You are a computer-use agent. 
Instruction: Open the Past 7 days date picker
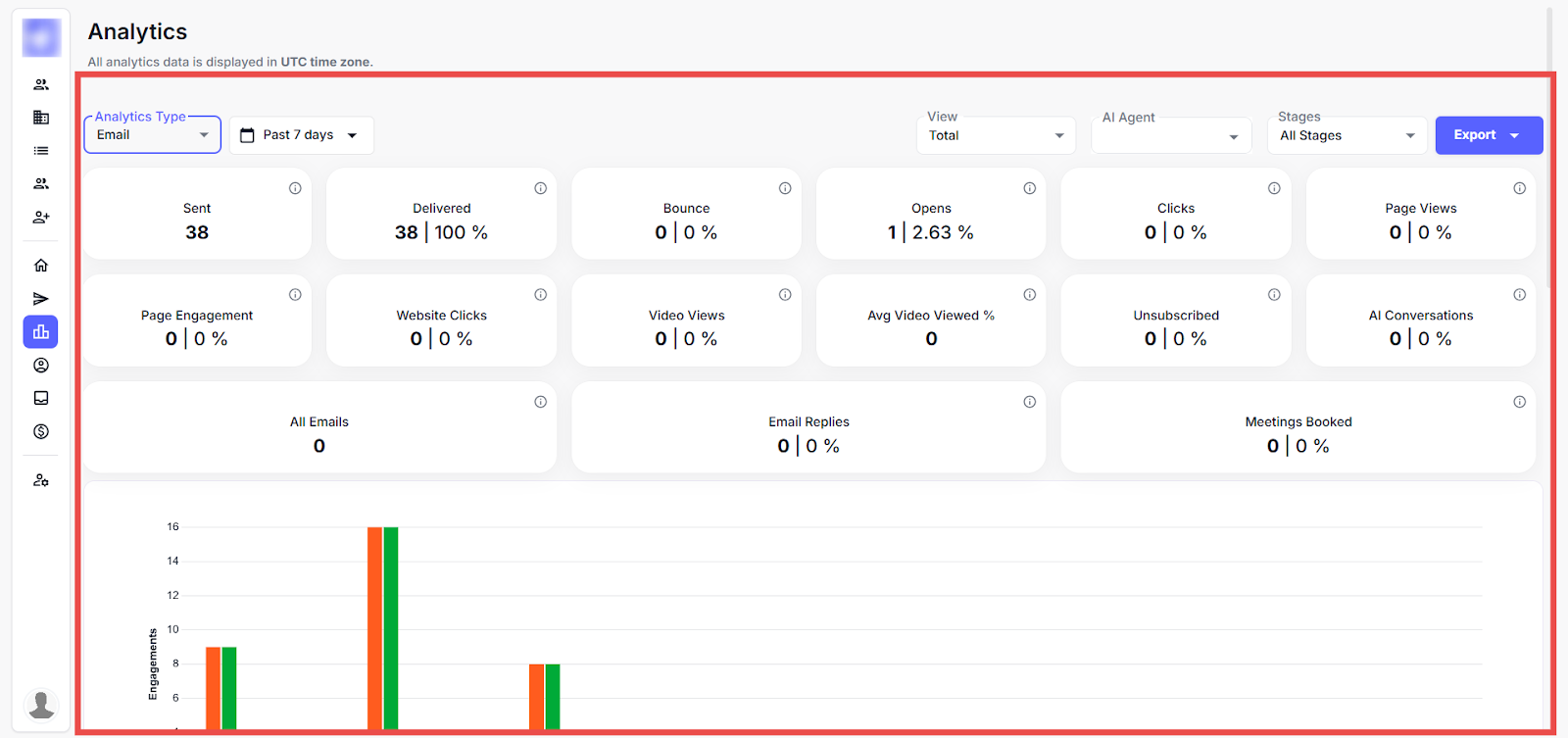(x=301, y=135)
